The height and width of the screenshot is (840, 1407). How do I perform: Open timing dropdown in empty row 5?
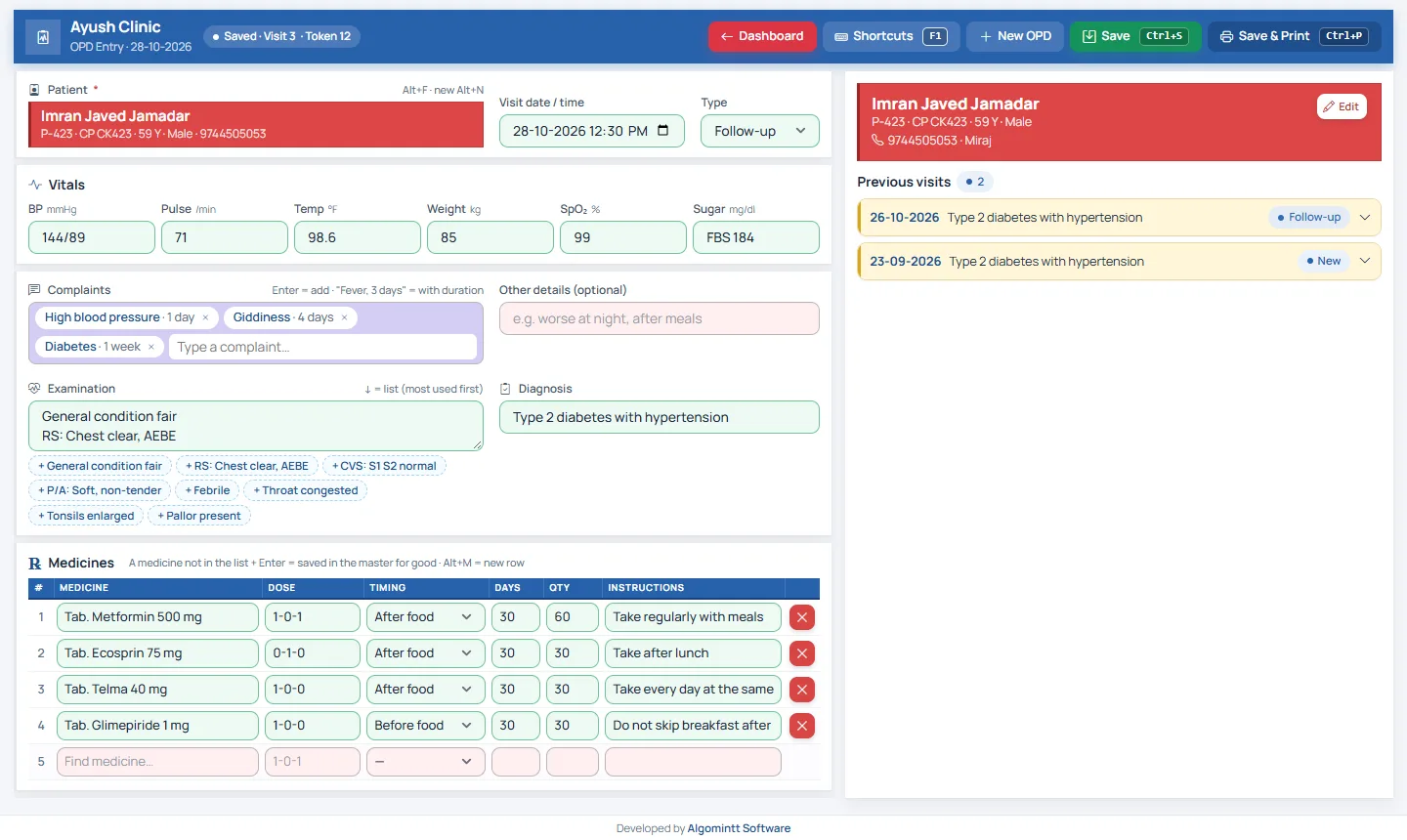[426, 762]
